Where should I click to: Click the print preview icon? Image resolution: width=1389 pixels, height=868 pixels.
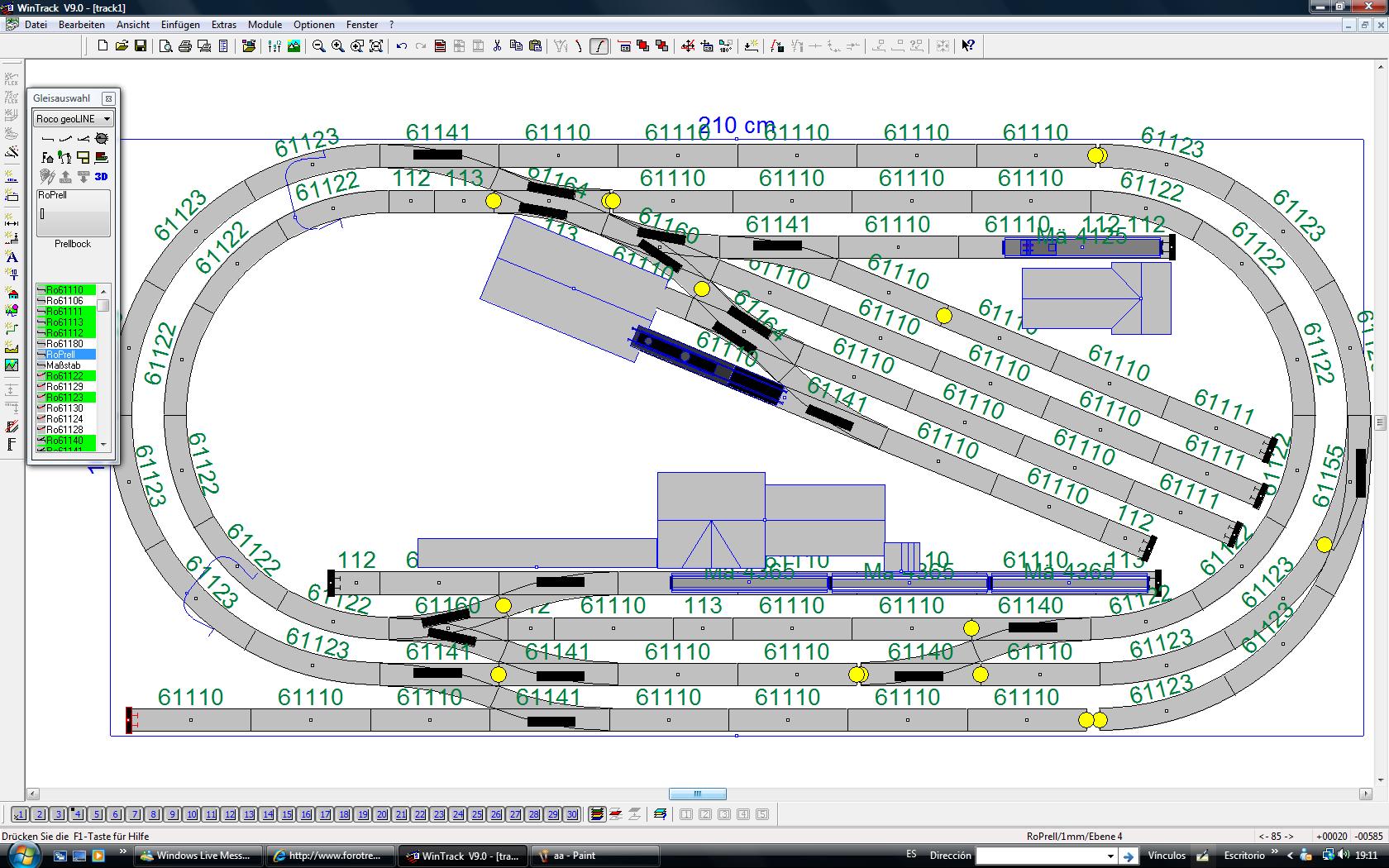click(x=165, y=46)
